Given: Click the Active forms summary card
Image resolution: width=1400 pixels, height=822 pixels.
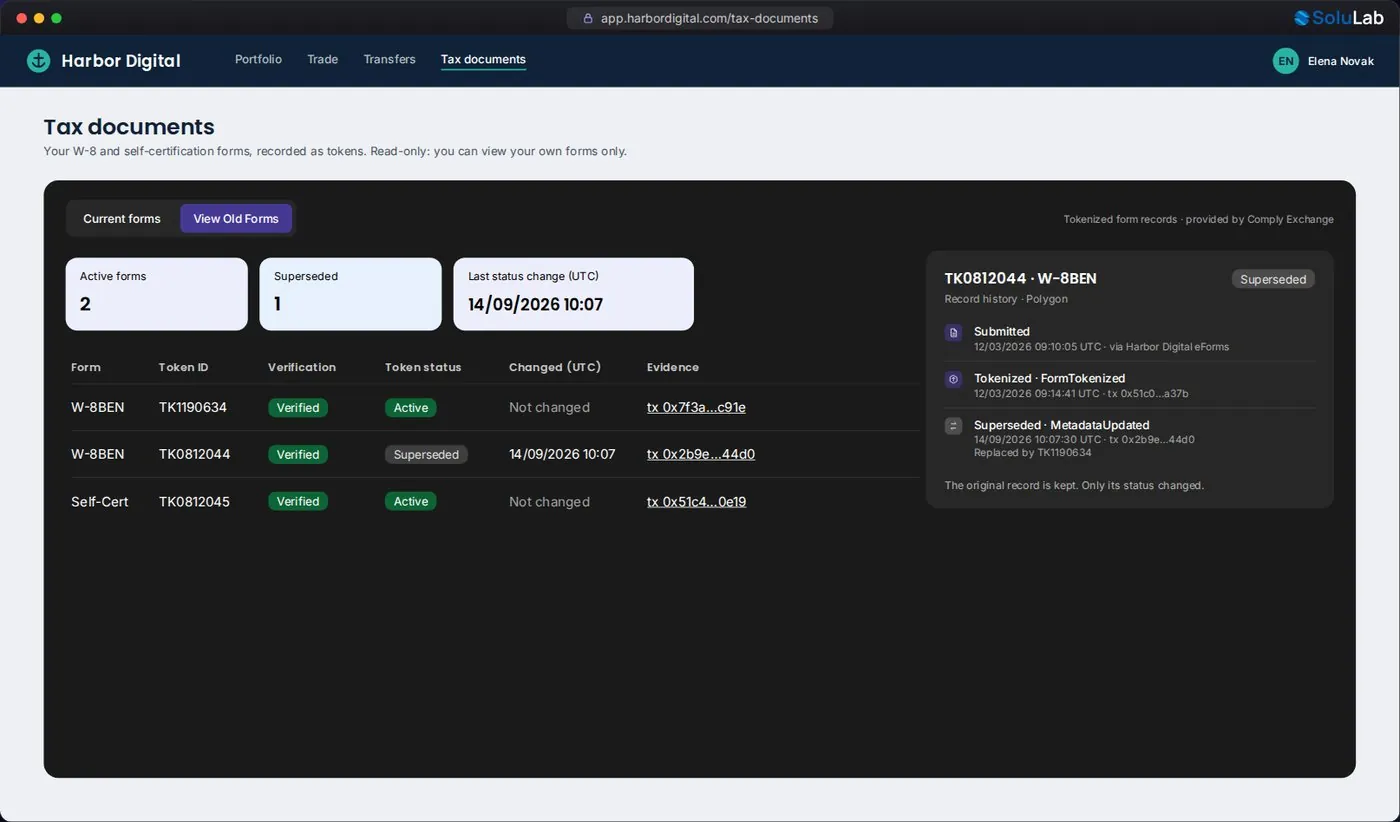Looking at the screenshot, I should pos(157,294).
